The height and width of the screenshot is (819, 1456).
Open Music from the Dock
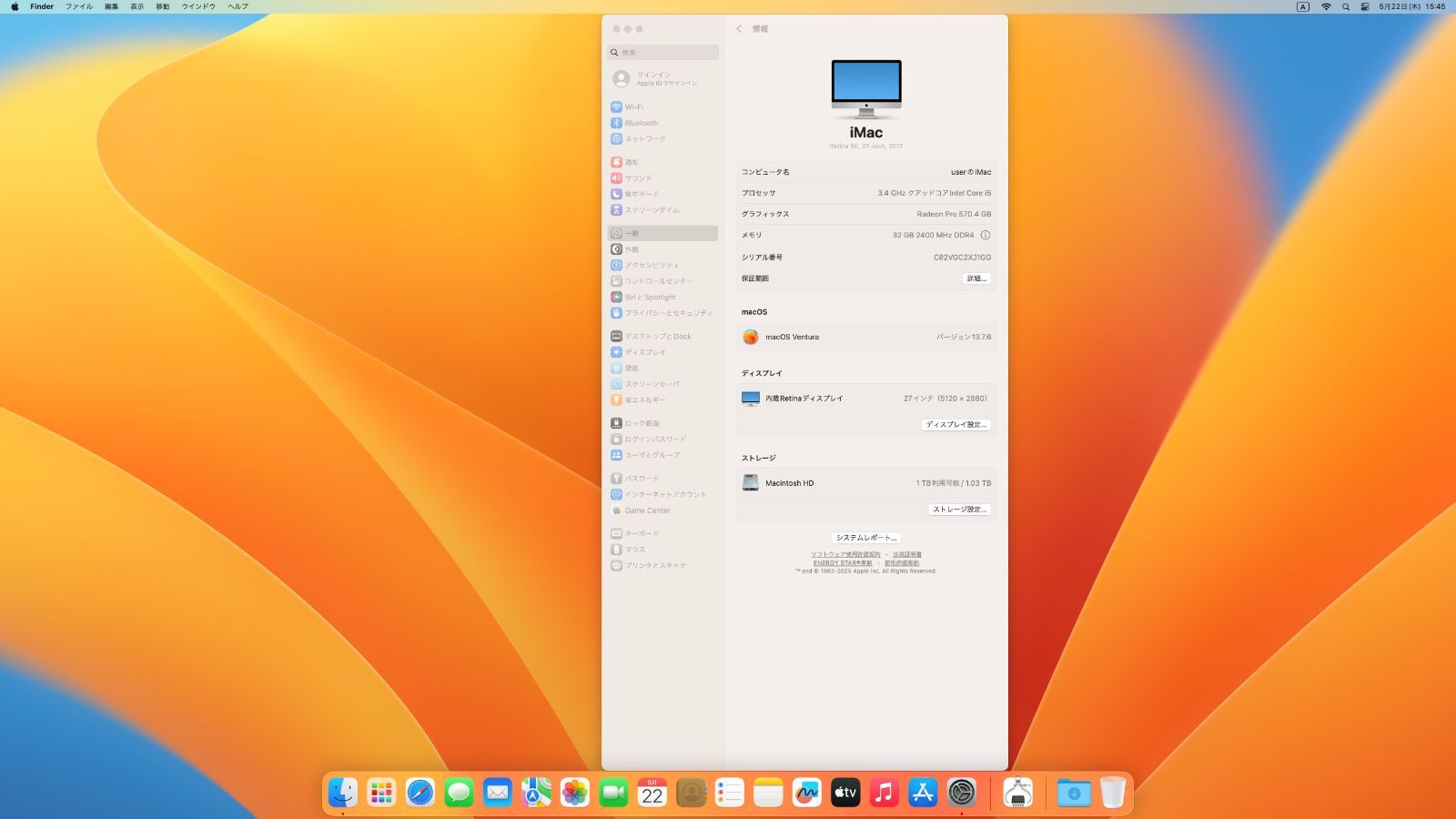885,793
